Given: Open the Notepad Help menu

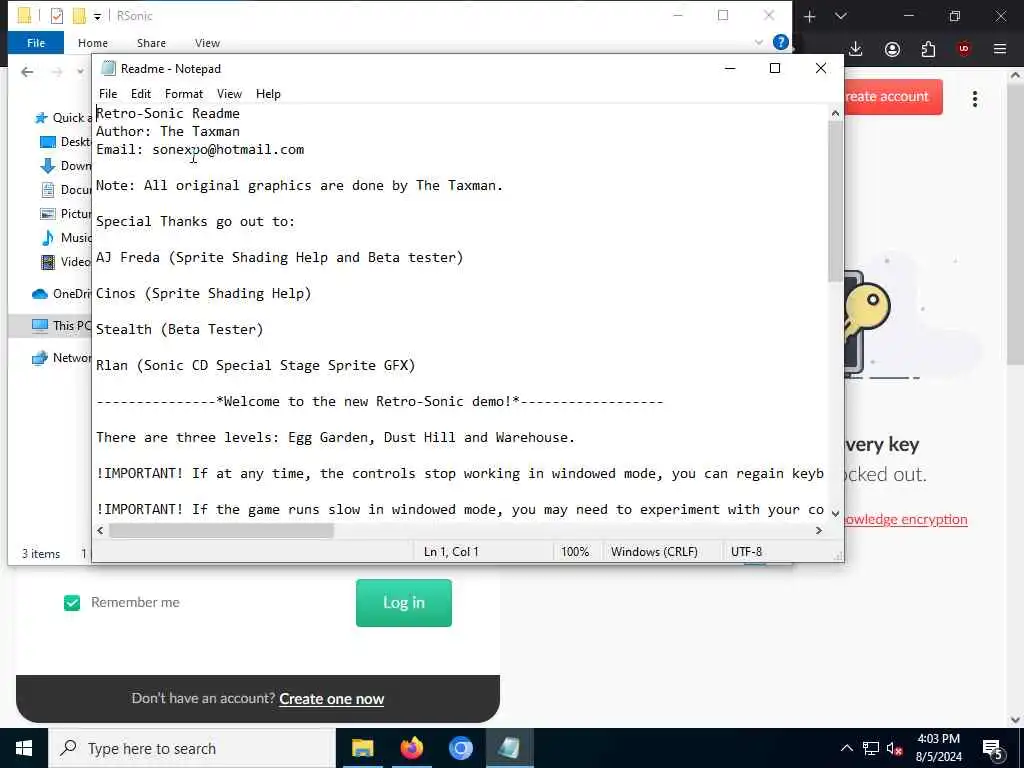Looking at the screenshot, I should (268, 94).
